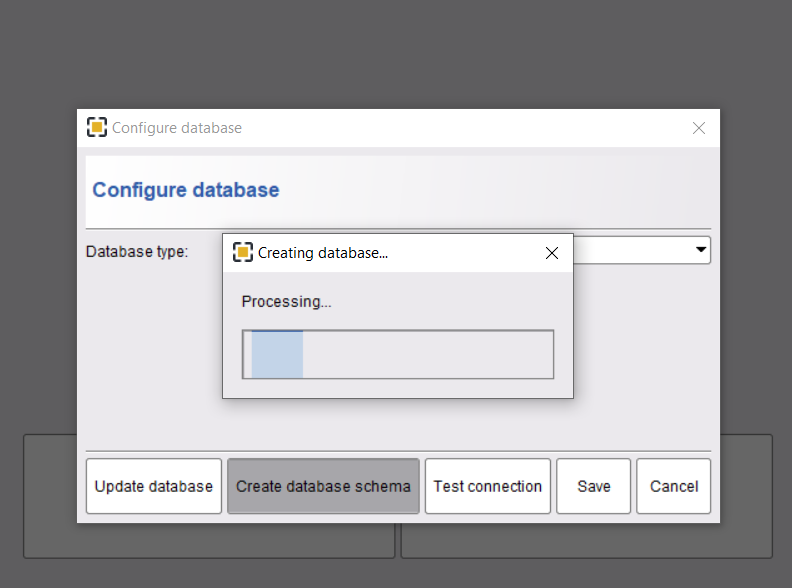Click the app icon in Creating database title bar
This screenshot has height=588, width=792.
[242, 252]
